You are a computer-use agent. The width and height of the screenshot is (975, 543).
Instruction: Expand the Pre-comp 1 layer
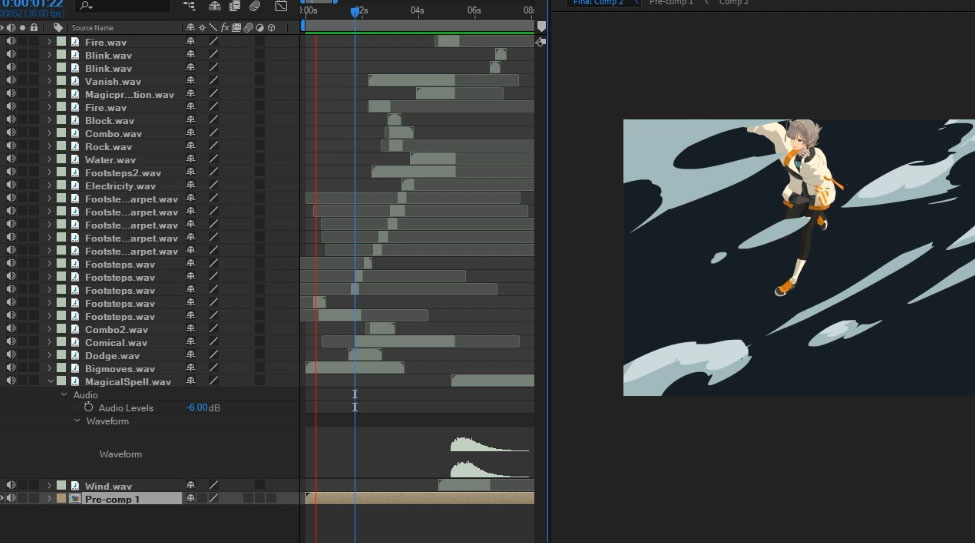tap(49, 498)
